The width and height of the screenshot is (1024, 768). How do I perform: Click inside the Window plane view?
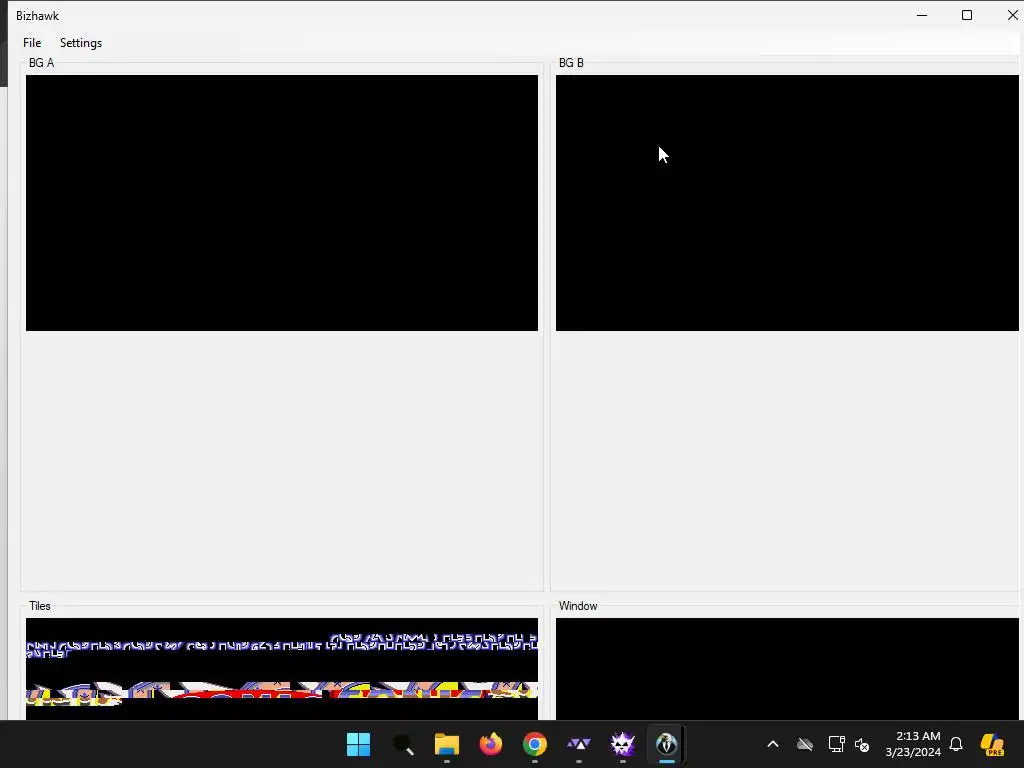[x=787, y=669]
